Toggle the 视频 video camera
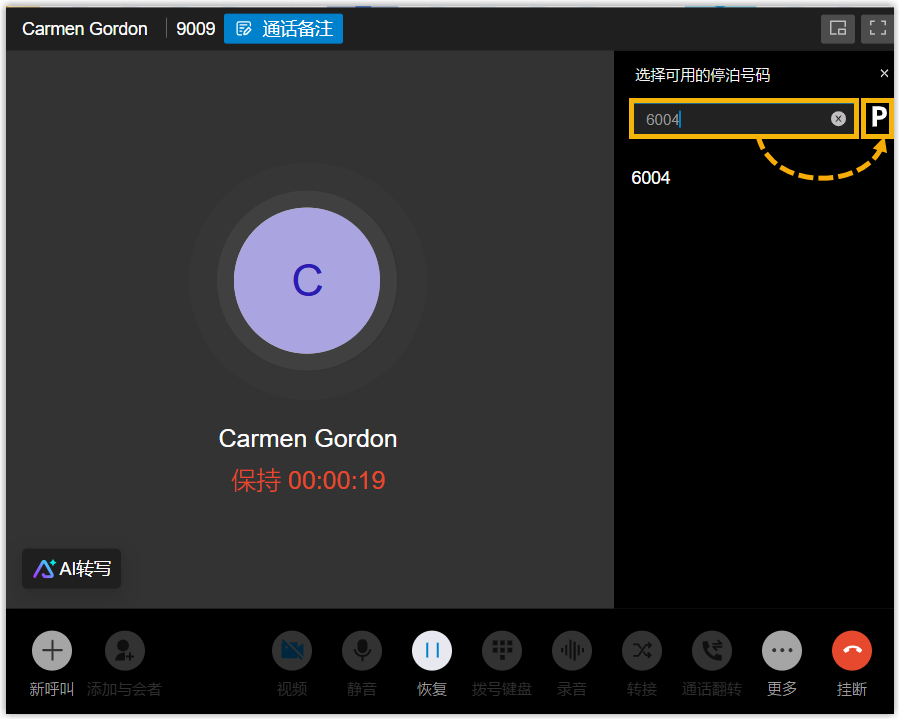Image resolution: width=900 pixels, height=720 pixels. [292, 651]
